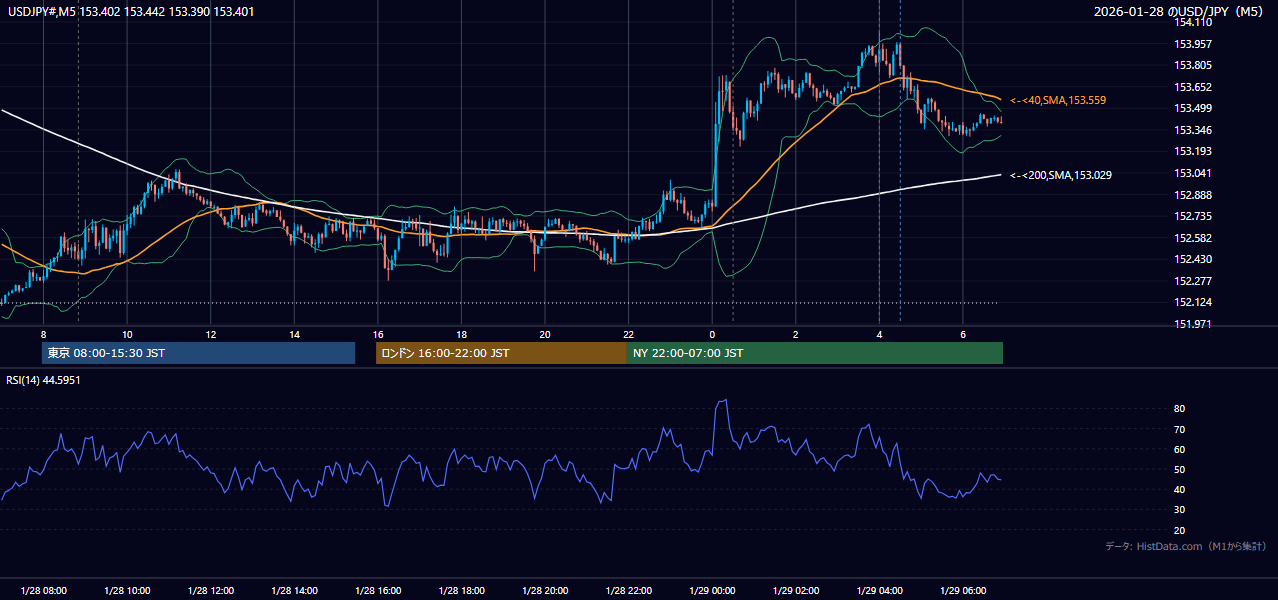This screenshot has width=1278, height=600.
Task: Click bottom time label 1/29 06:00
Action: pyautogui.click(x=962, y=591)
